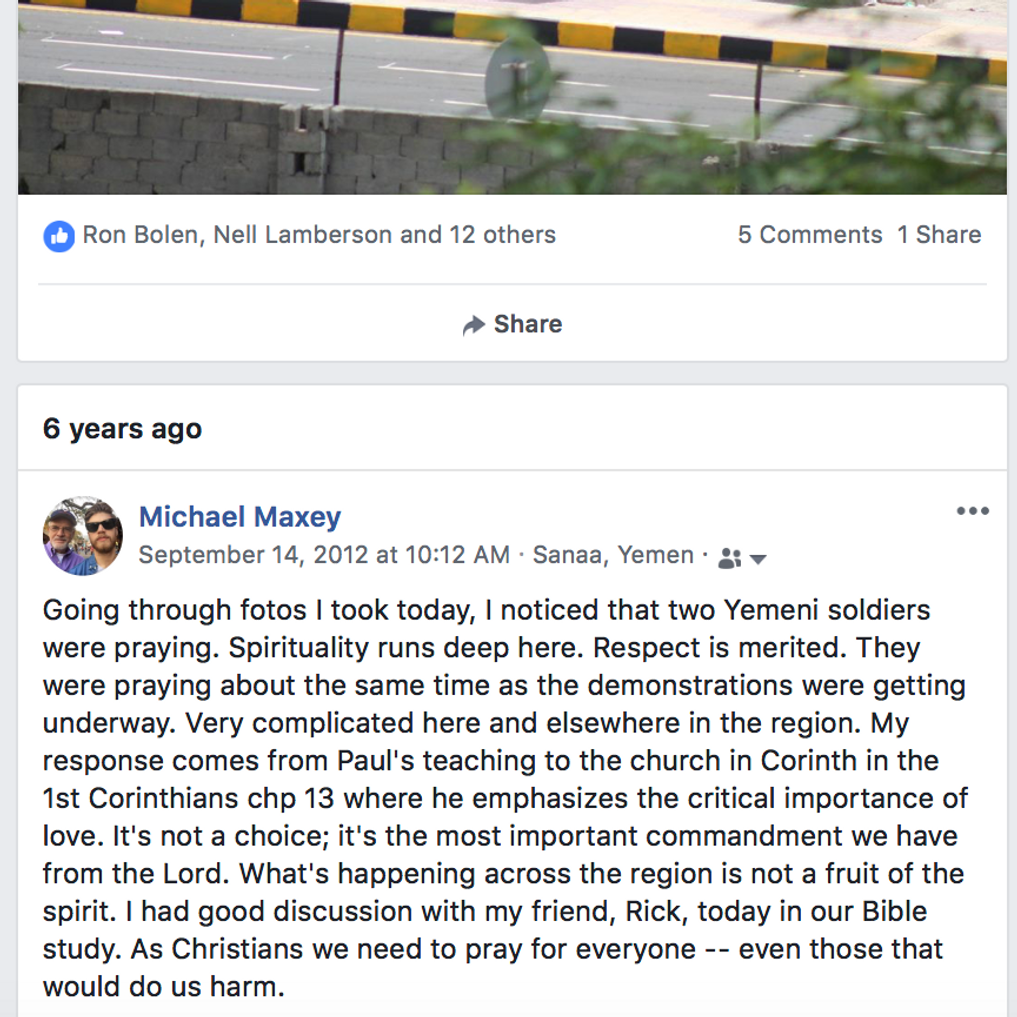The width and height of the screenshot is (1017, 1017).
Task: Click the blue thumbs-up Like reaction icon
Action: pyautogui.click(x=59, y=236)
